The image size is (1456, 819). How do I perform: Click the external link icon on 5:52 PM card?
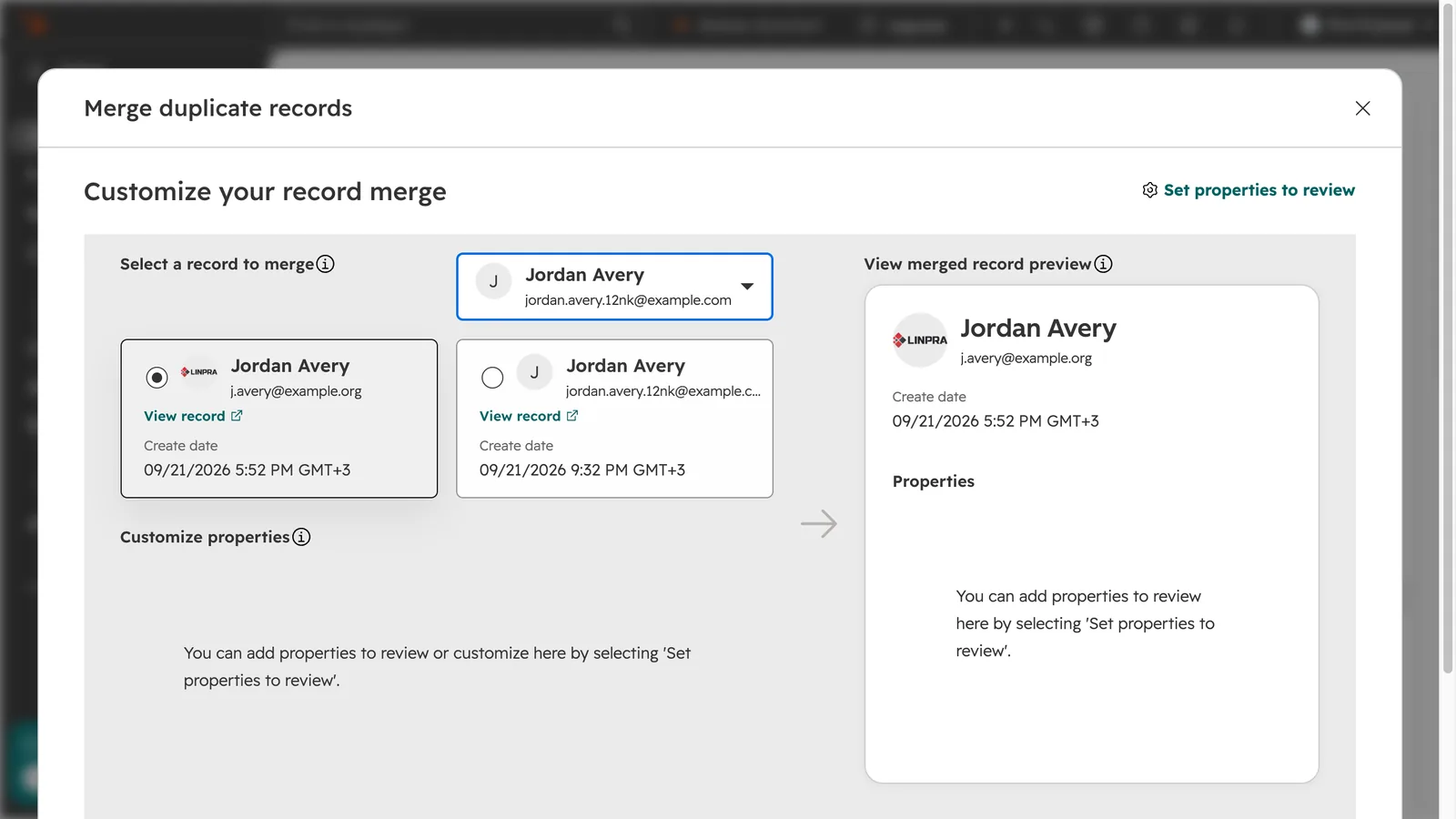(x=237, y=416)
